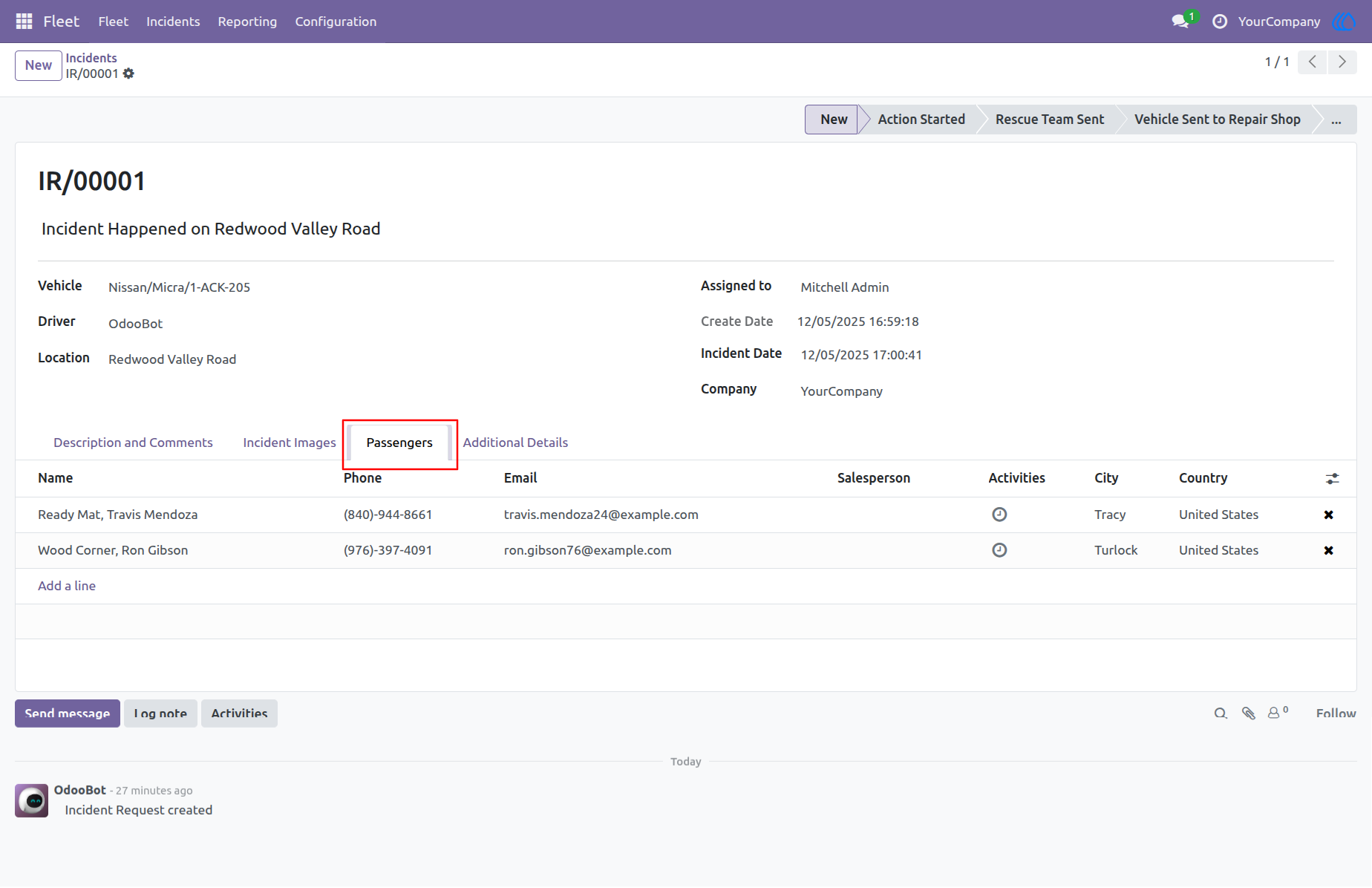Open activity clock for Travis Mendoza row
The image size is (1372, 888).
pyautogui.click(x=999, y=515)
